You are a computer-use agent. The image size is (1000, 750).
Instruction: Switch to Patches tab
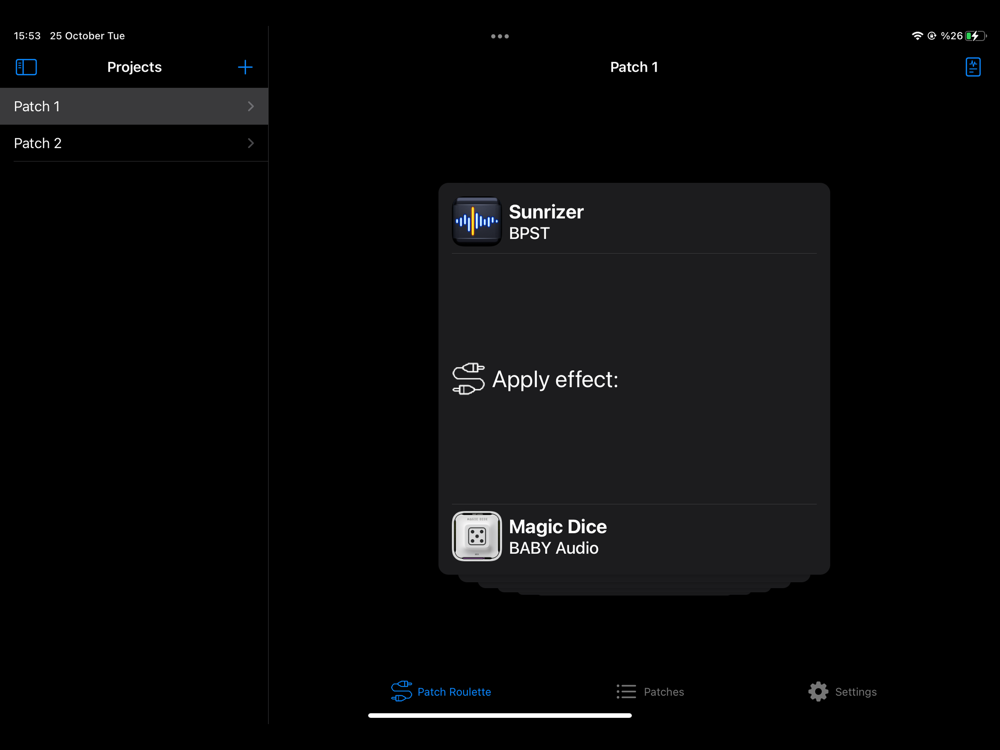pos(650,691)
